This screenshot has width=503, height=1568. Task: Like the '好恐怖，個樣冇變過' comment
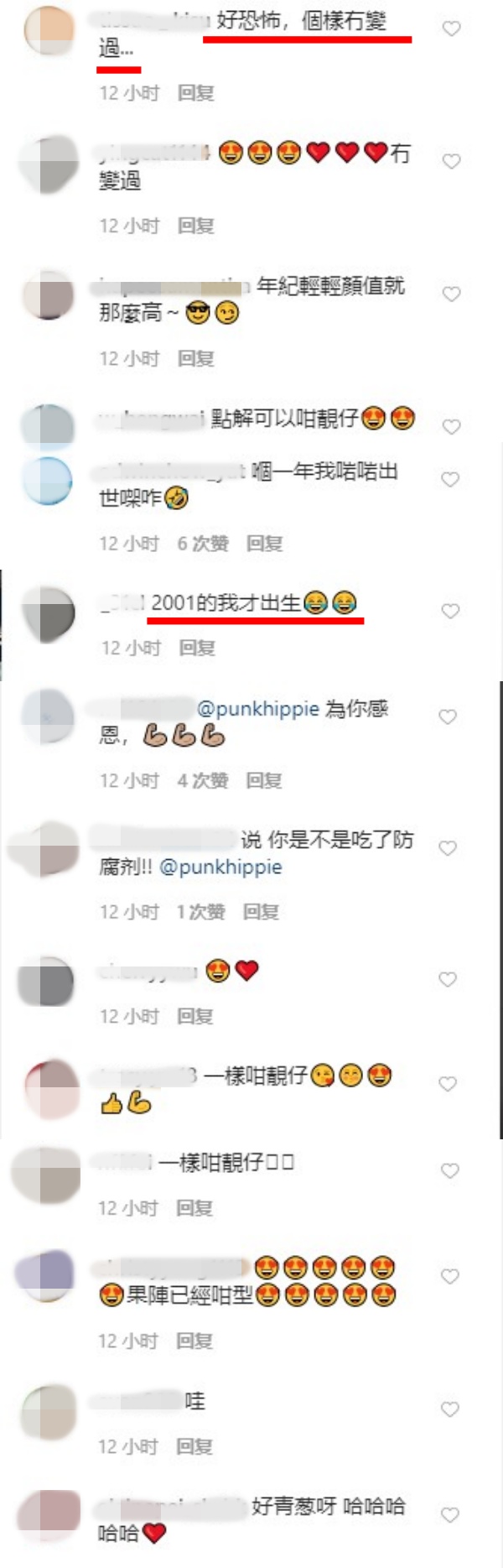pyautogui.click(x=451, y=29)
